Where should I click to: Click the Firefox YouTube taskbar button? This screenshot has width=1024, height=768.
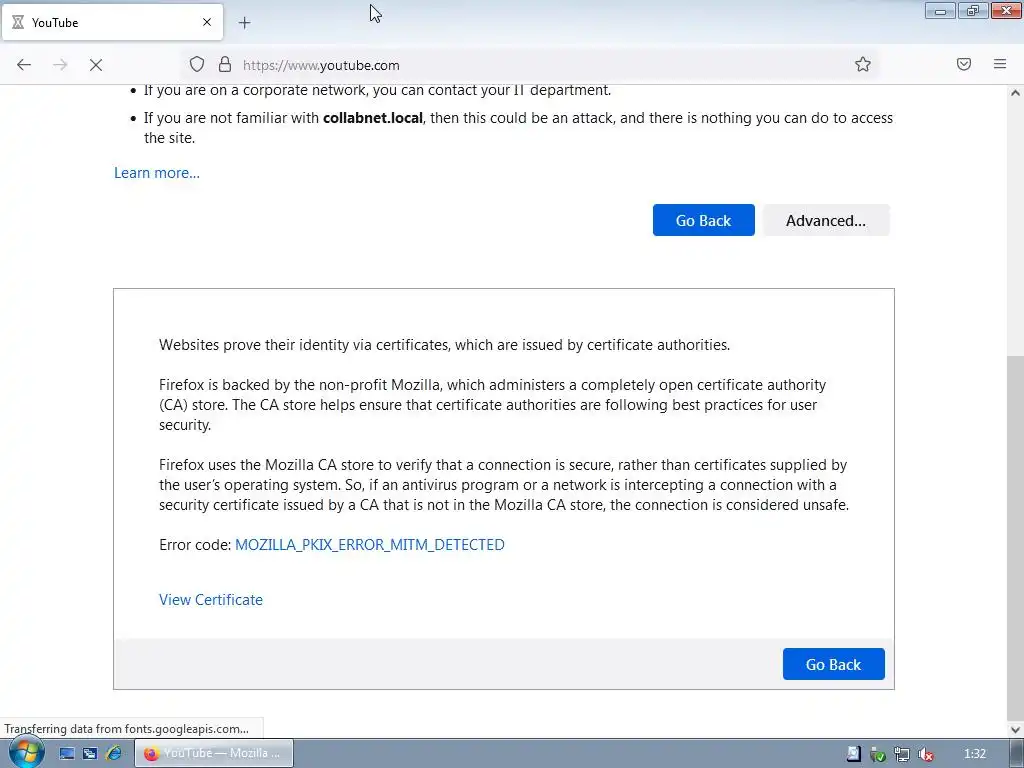coord(214,753)
